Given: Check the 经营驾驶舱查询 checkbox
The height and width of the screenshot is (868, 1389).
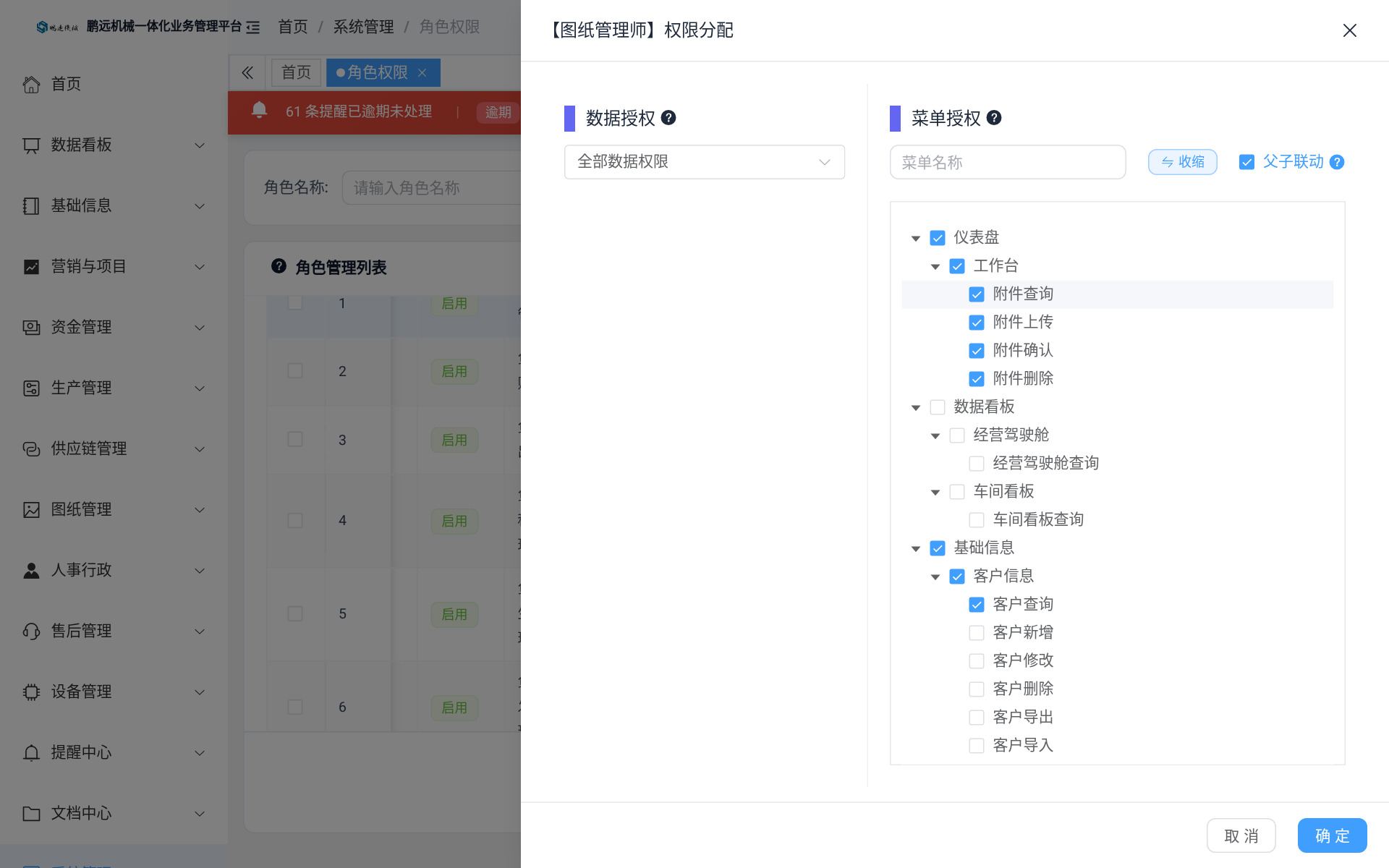Looking at the screenshot, I should pos(977,464).
